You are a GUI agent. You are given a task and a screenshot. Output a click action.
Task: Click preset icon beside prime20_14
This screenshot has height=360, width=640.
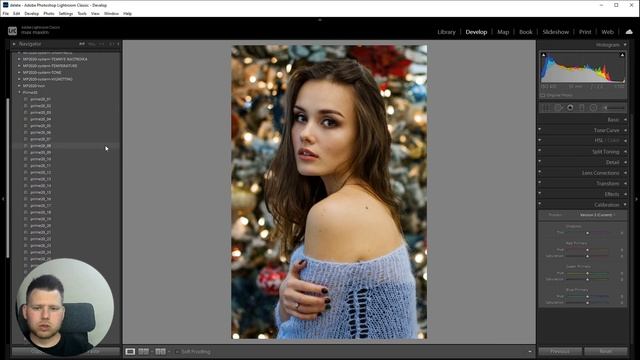coord(26,185)
